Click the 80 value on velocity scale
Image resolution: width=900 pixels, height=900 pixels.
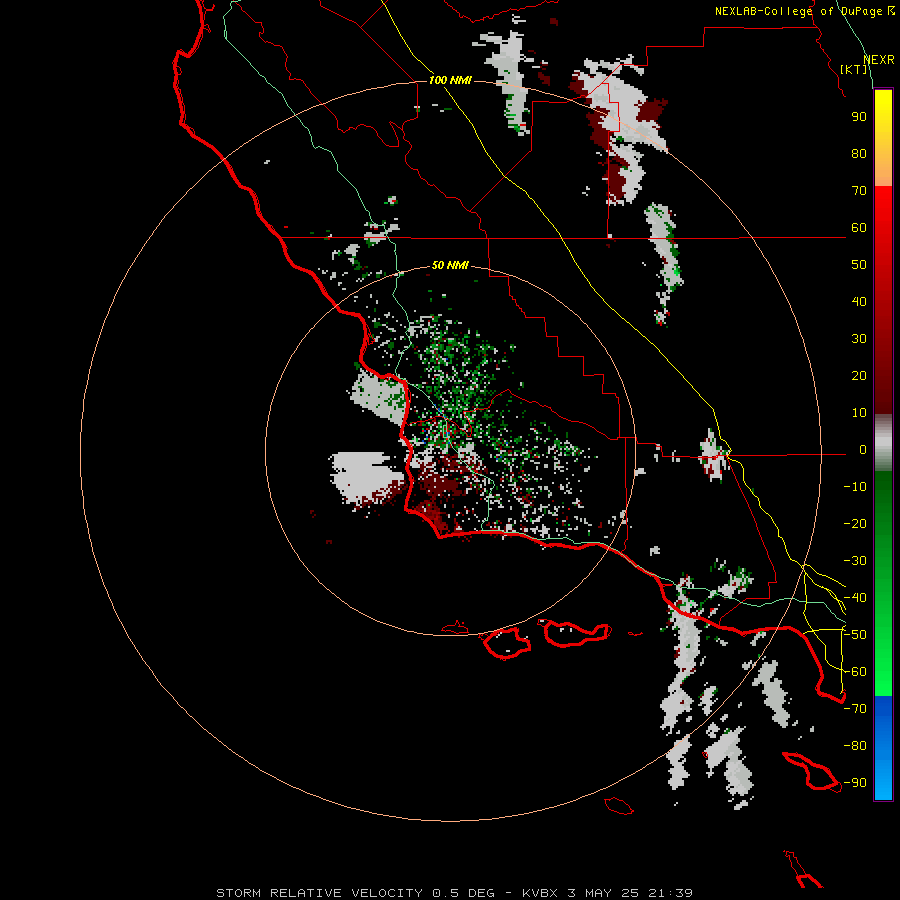pyautogui.click(x=859, y=154)
